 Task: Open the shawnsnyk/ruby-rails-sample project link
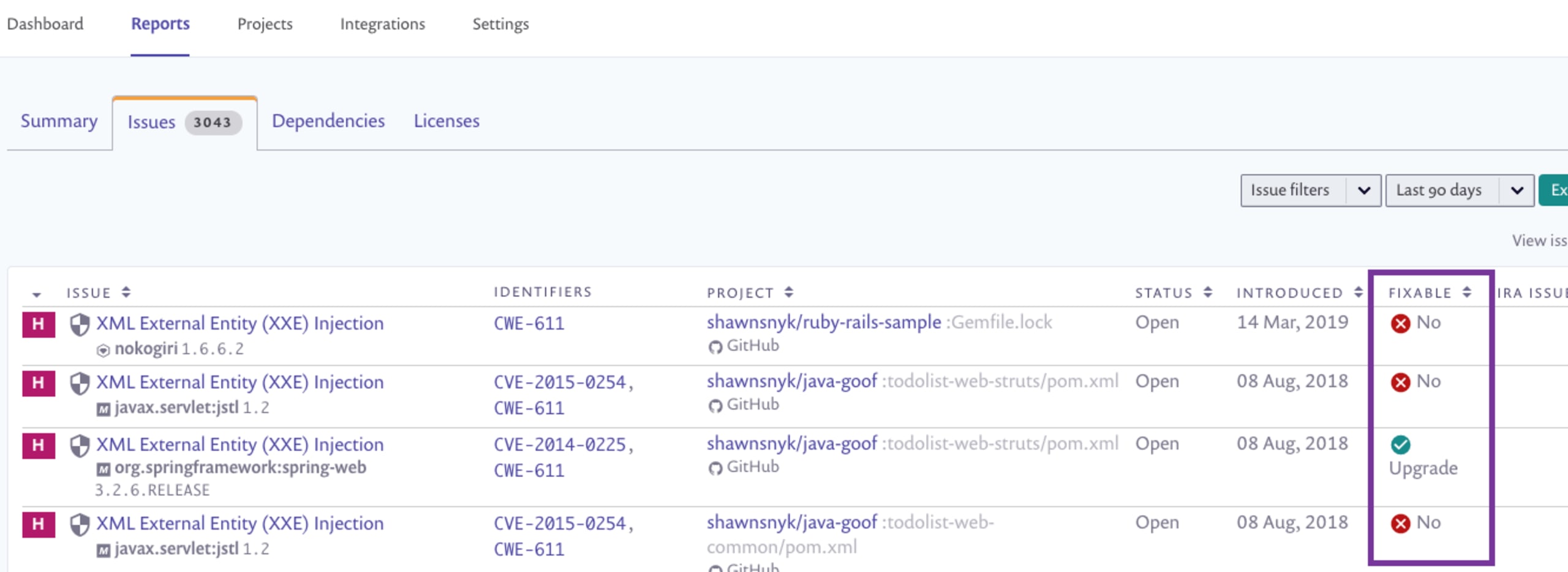click(823, 322)
